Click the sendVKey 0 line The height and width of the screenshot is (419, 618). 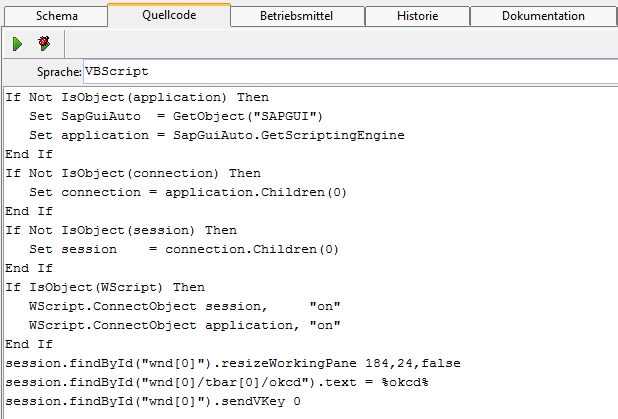(152, 401)
